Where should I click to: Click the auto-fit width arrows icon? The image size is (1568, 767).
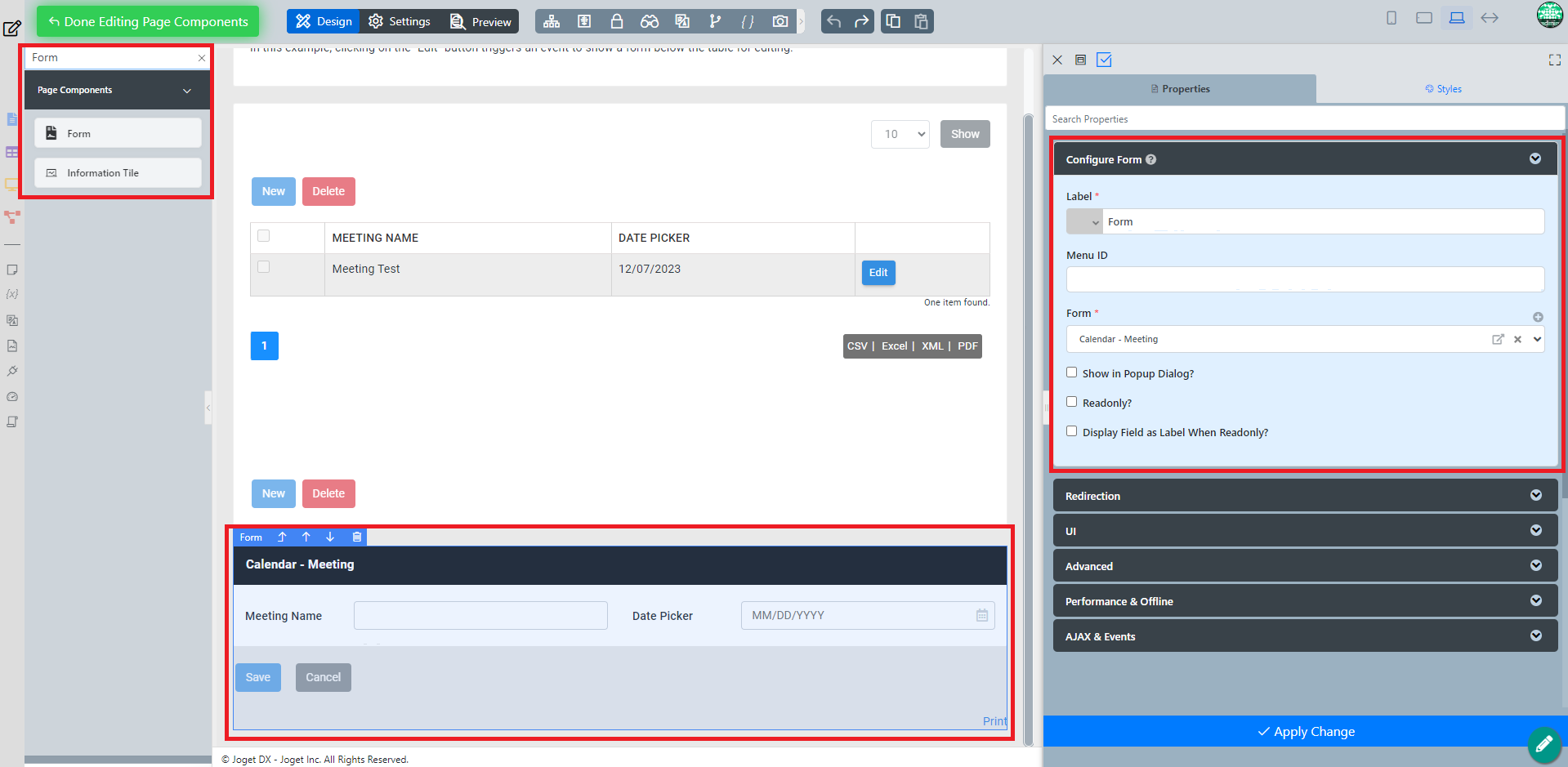coord(1490,18)
